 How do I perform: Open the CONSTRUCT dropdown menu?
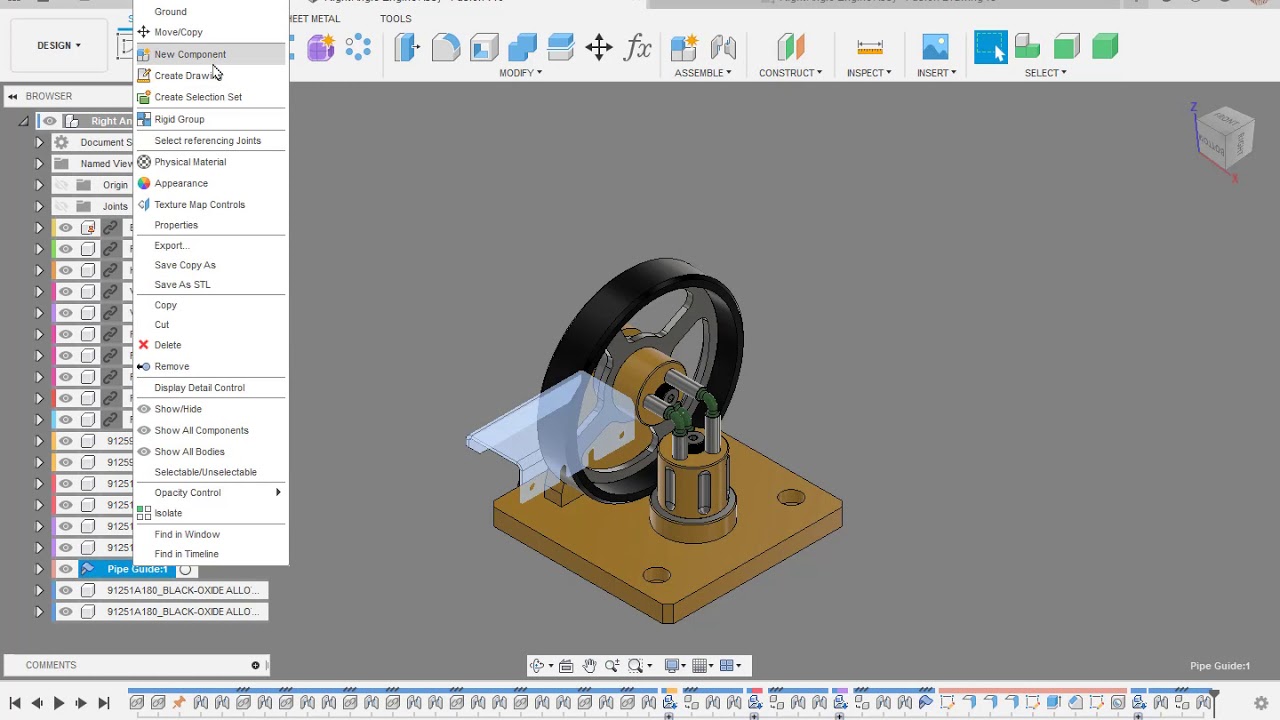coord(790,72)
